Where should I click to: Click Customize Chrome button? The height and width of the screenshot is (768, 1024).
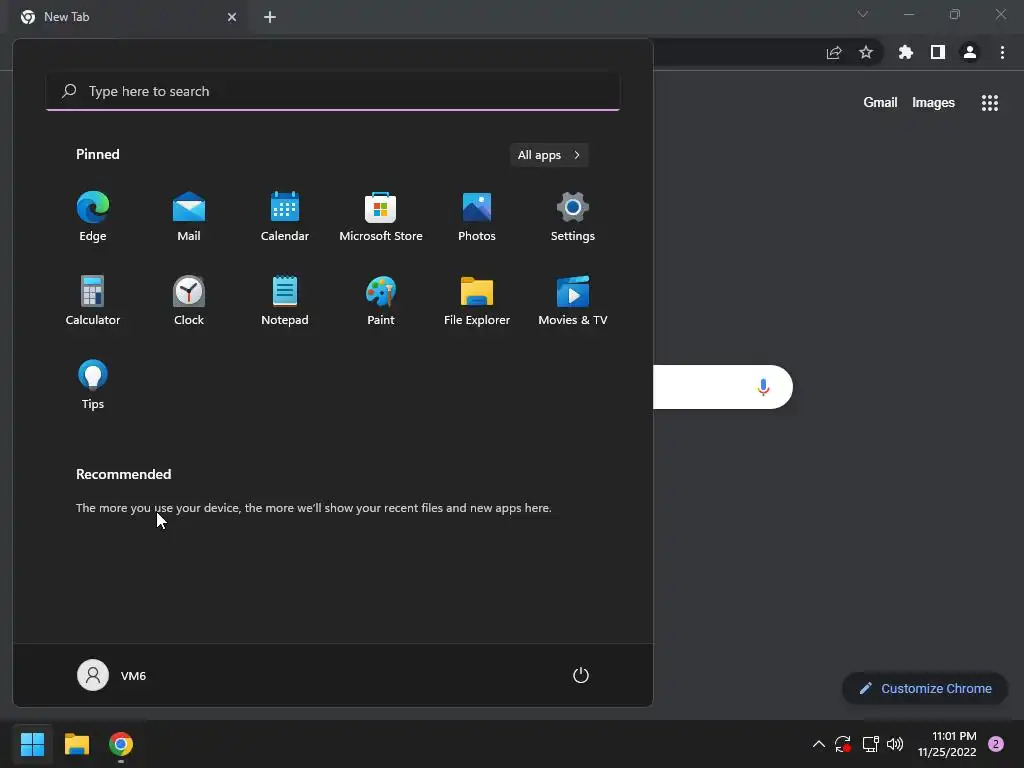(925, 688)
